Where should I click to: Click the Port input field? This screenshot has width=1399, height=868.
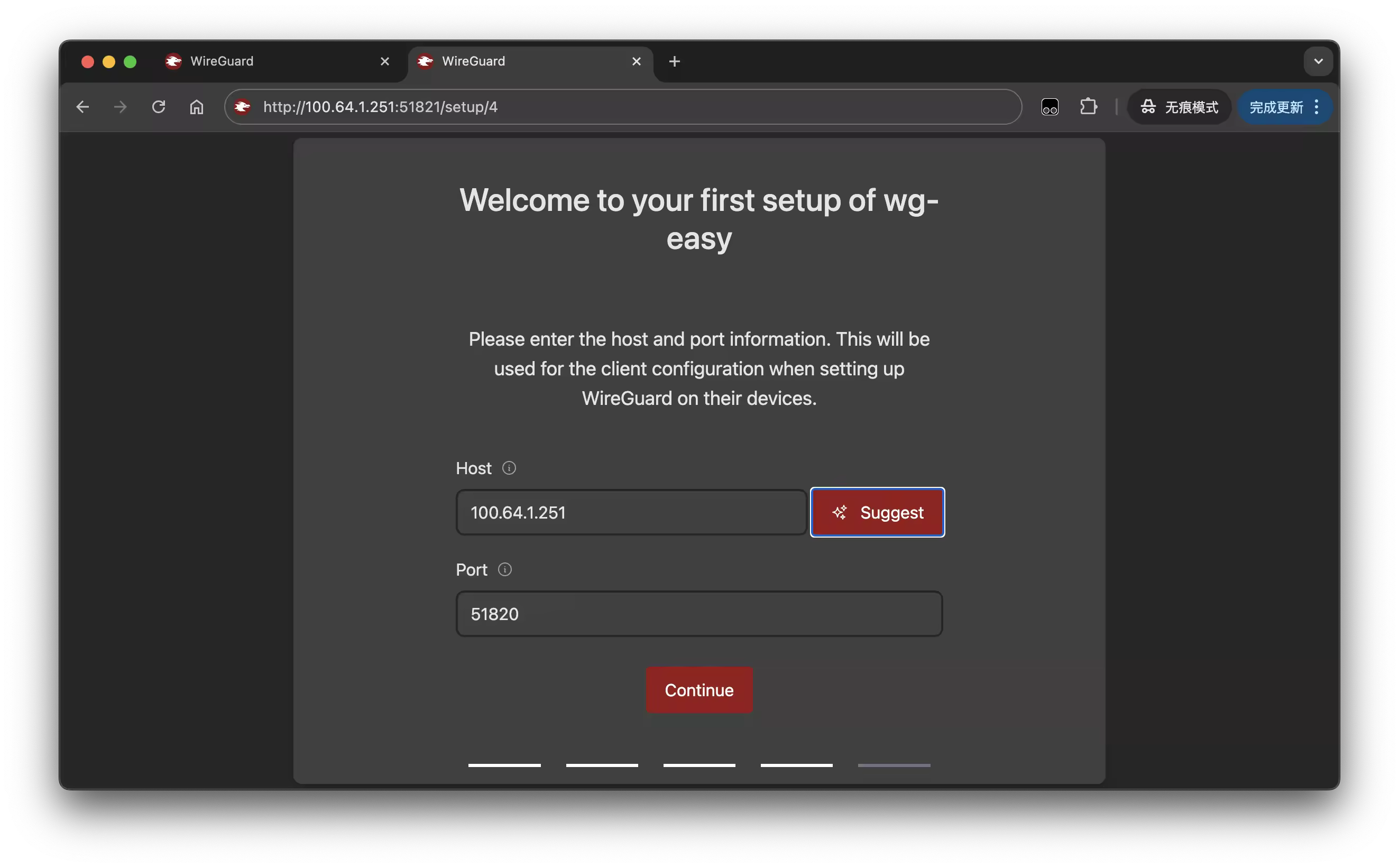tap(698, 614)
